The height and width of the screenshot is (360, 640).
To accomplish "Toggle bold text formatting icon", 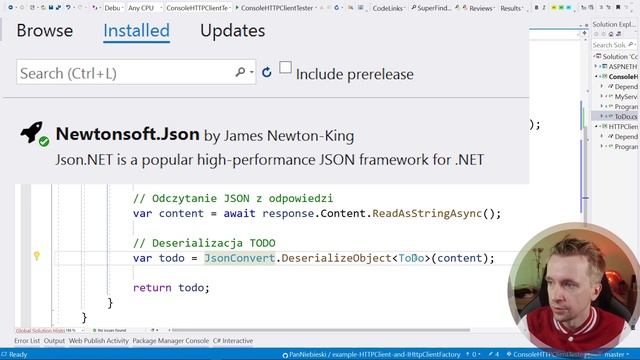I will click(536, 8).
